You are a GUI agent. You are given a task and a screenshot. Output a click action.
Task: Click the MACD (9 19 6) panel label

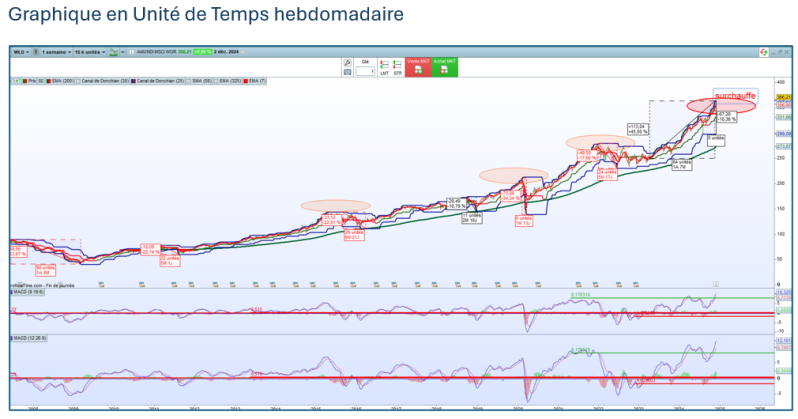(27, 292)
